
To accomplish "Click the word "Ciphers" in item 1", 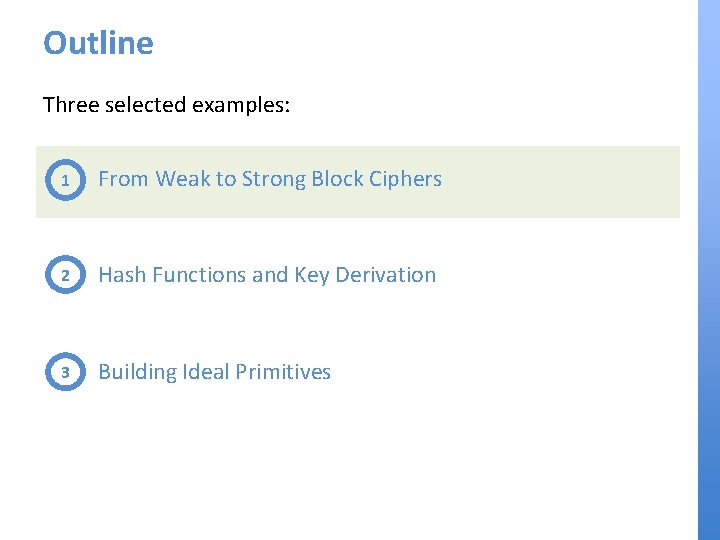I will point(405,179).
